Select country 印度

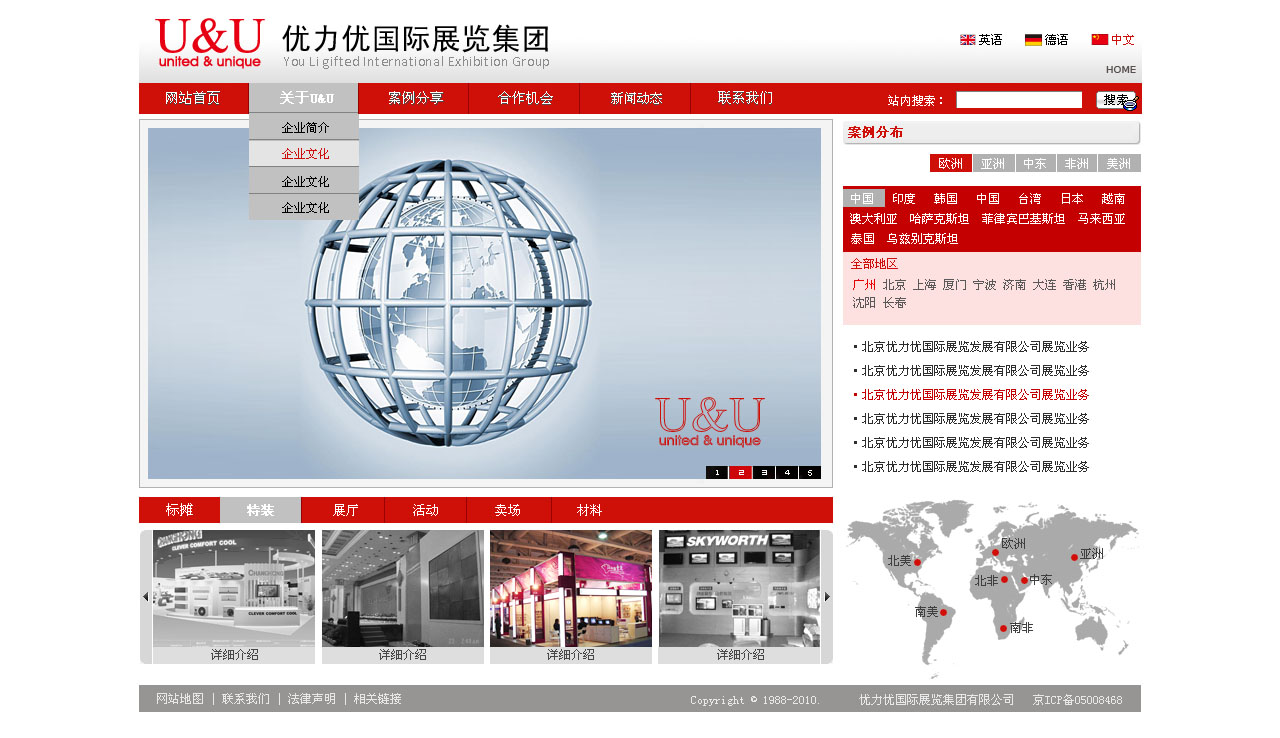pos(904,199)
